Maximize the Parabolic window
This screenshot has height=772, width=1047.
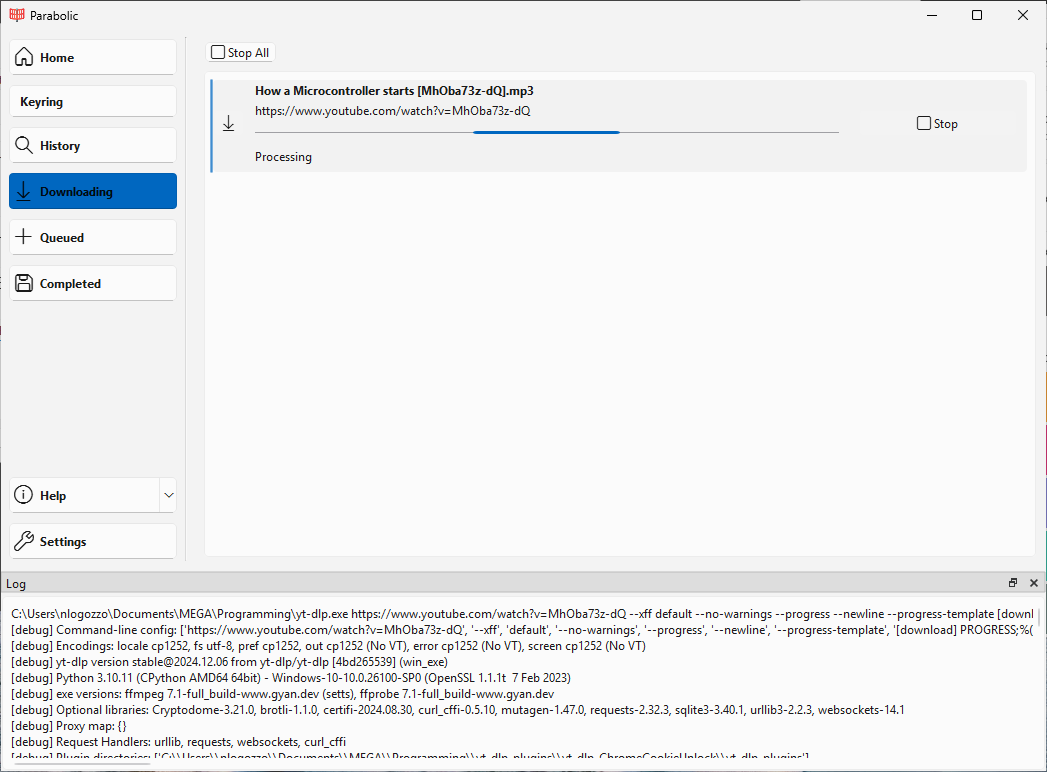click(977, 15)
